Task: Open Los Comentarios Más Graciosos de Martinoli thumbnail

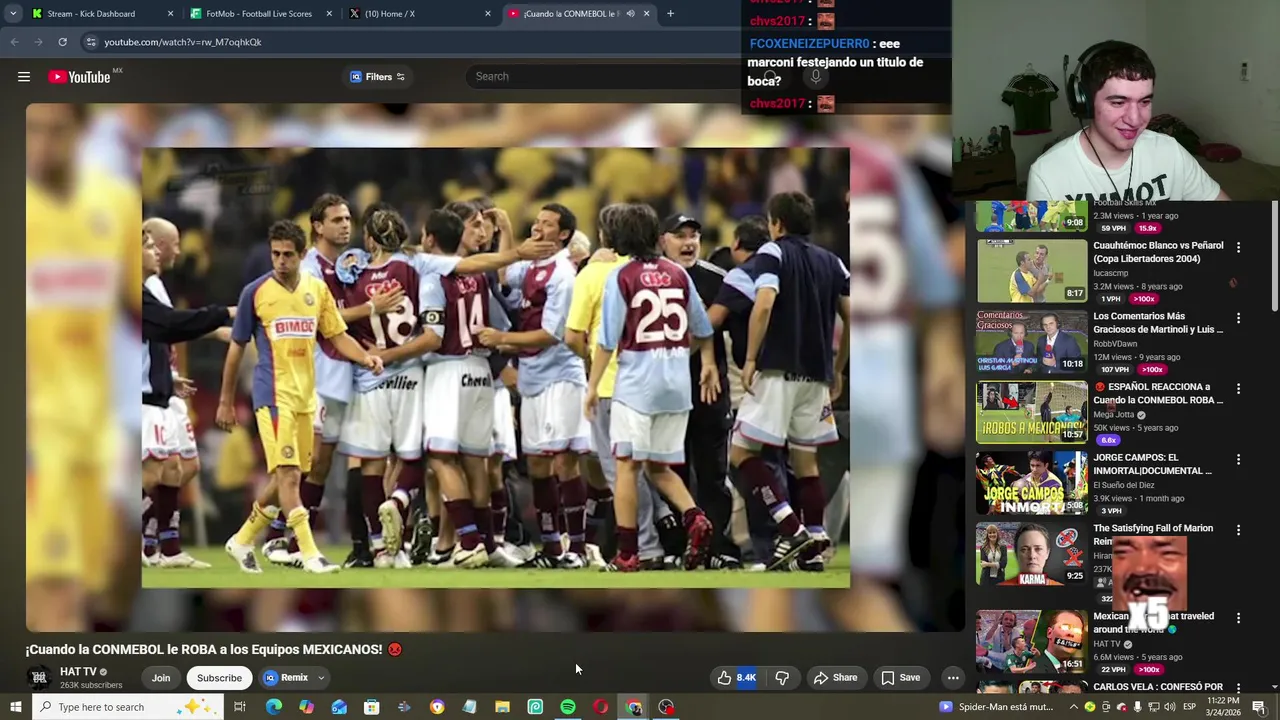Action: tap(1031, 342)
